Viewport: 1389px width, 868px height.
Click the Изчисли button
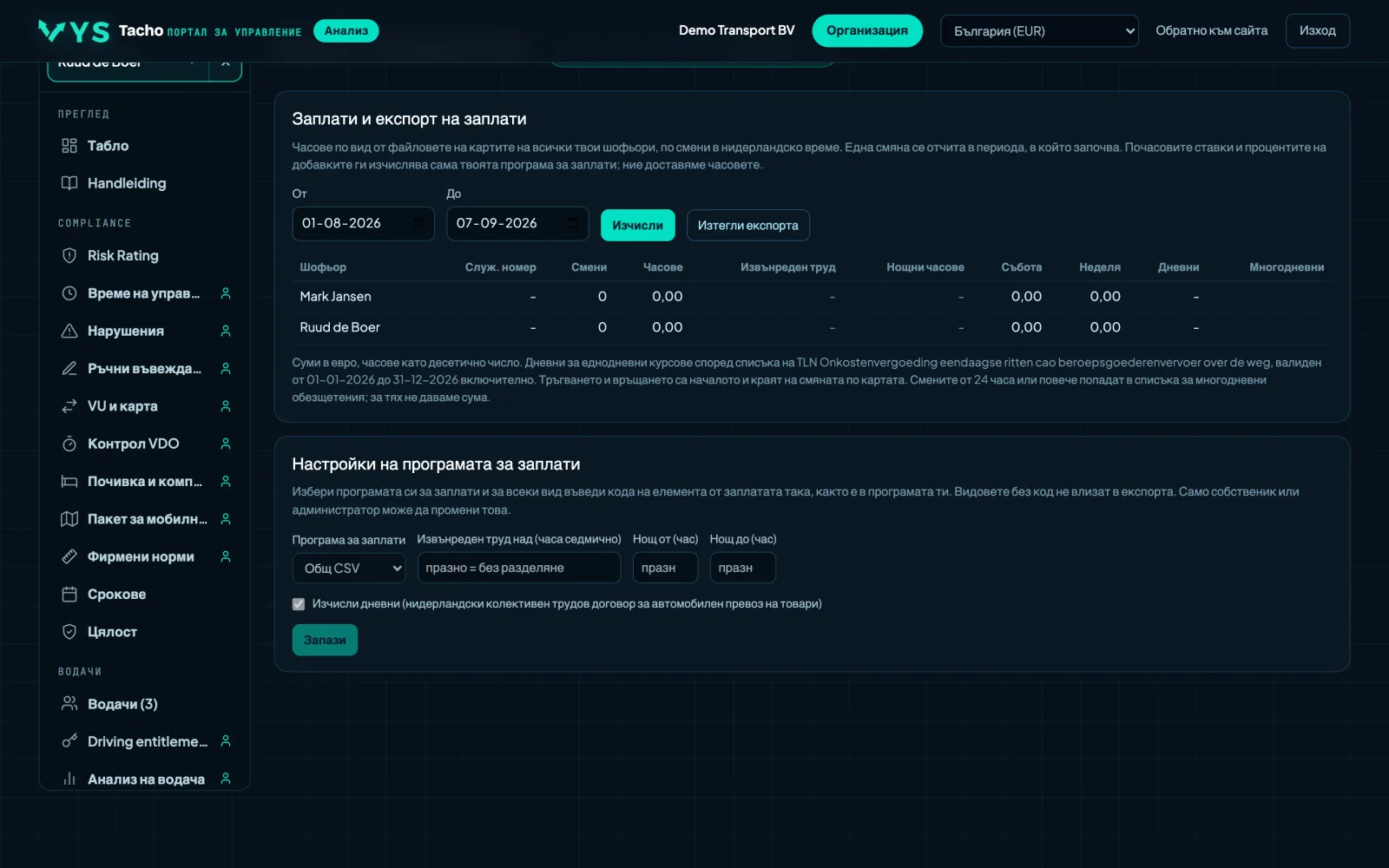coord(637,226)
